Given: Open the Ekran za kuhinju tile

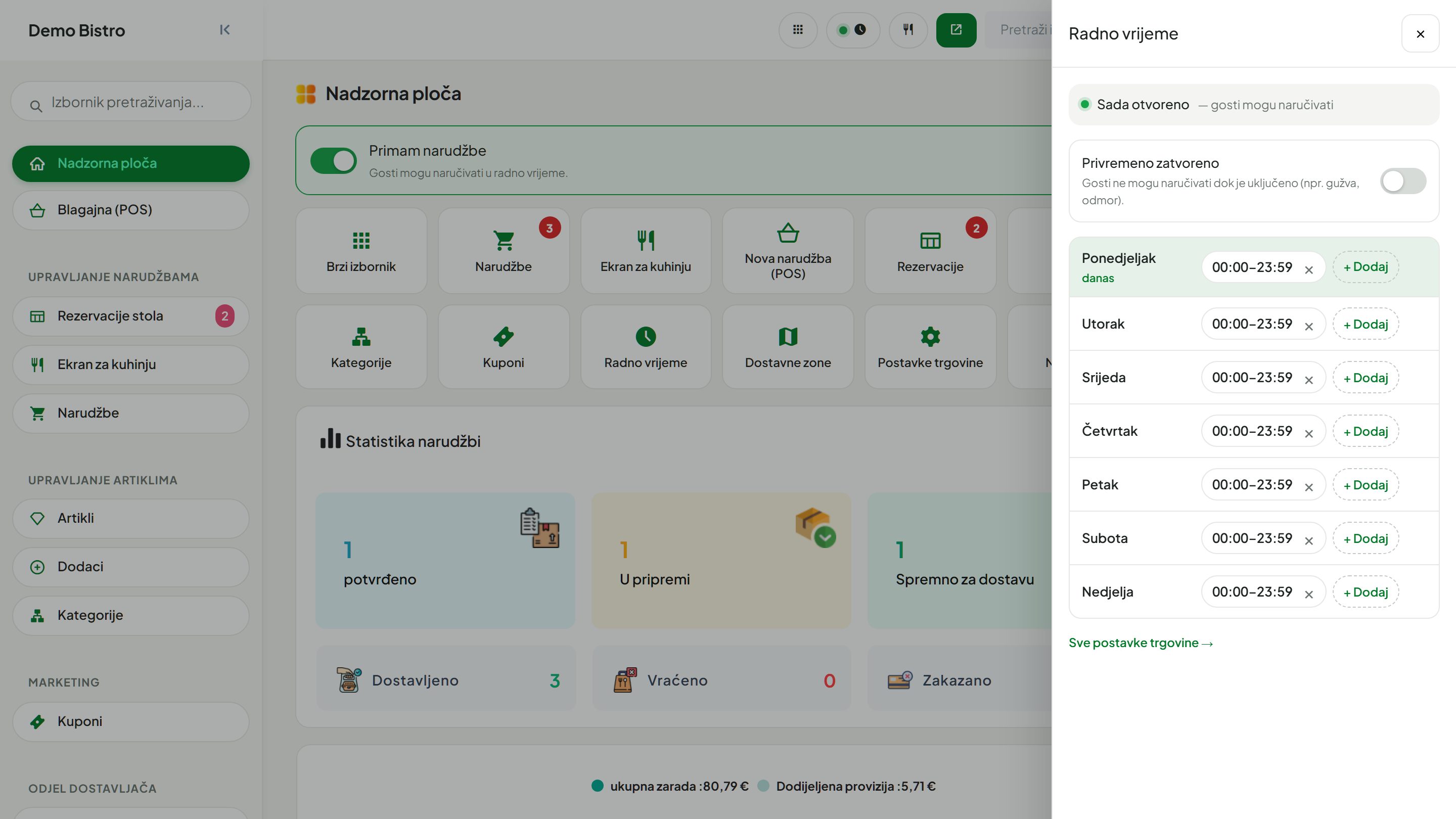Looking at the screenshot, I should (x=646, y=250).
